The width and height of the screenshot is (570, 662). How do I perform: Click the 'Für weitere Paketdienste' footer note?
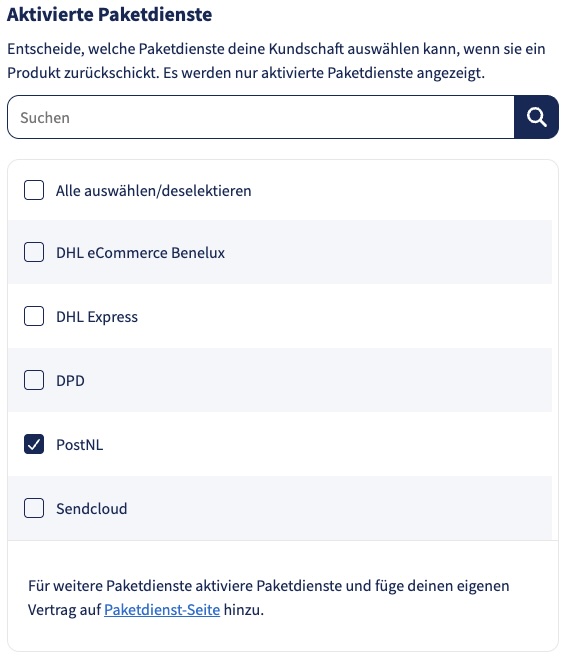[x=269, y=598]
